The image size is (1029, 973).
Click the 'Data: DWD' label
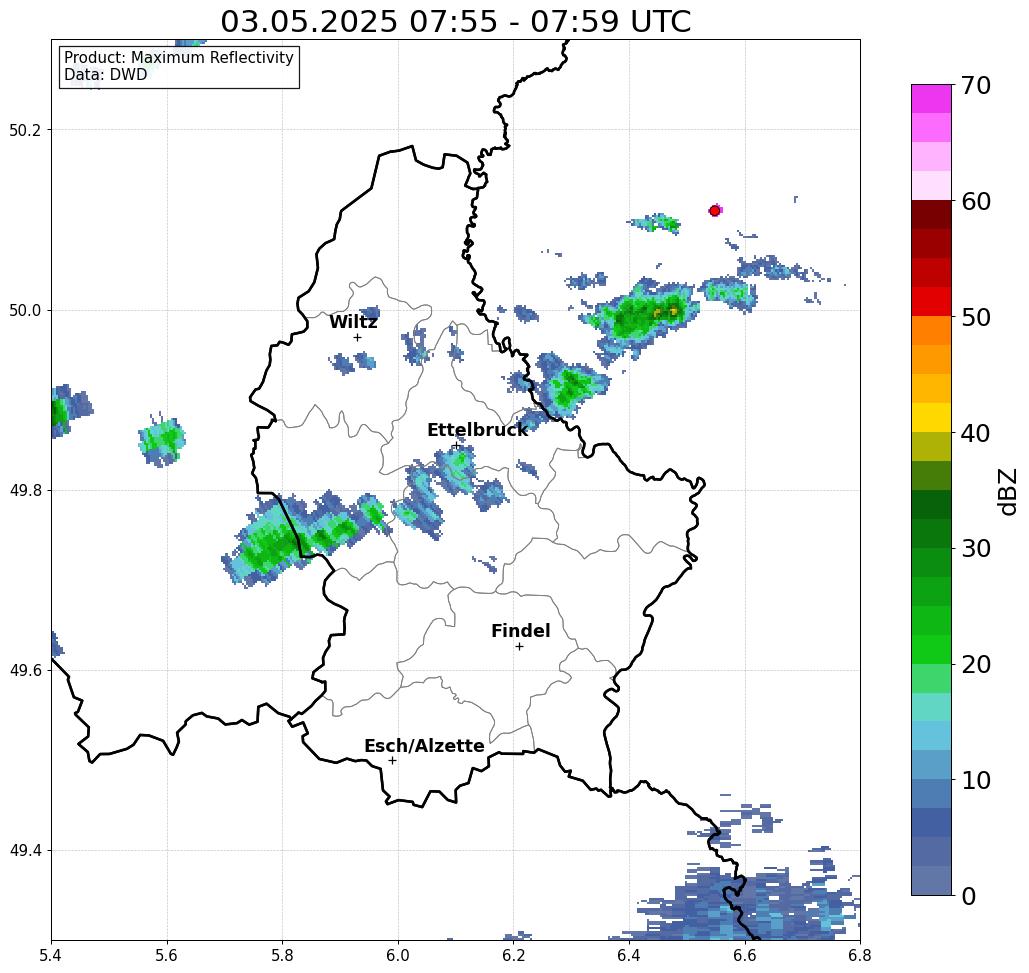tap(105, 74)
